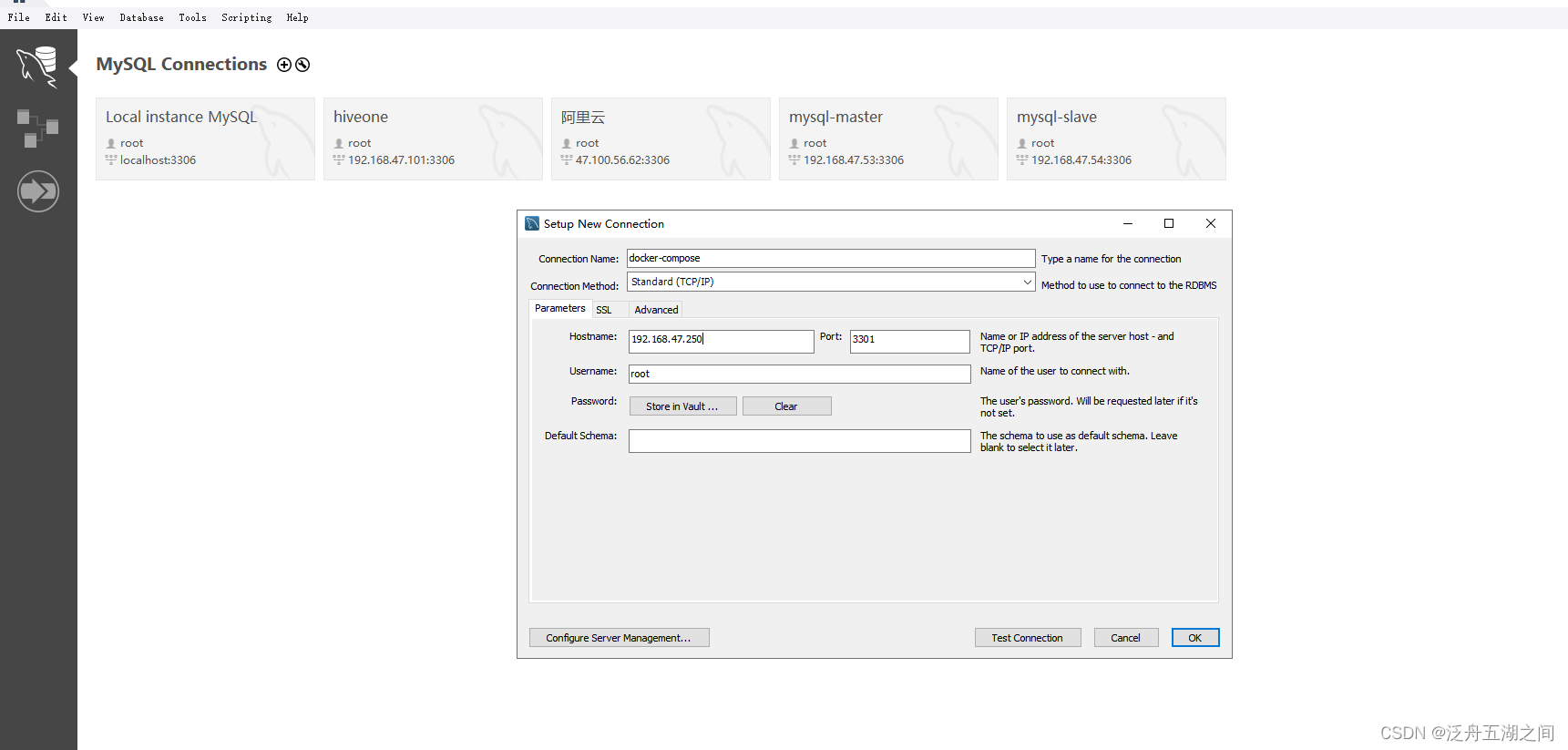Screen dimensions: 1568x750
Task: Confirm the connection with OK
Action: [x=1195, y=638]
